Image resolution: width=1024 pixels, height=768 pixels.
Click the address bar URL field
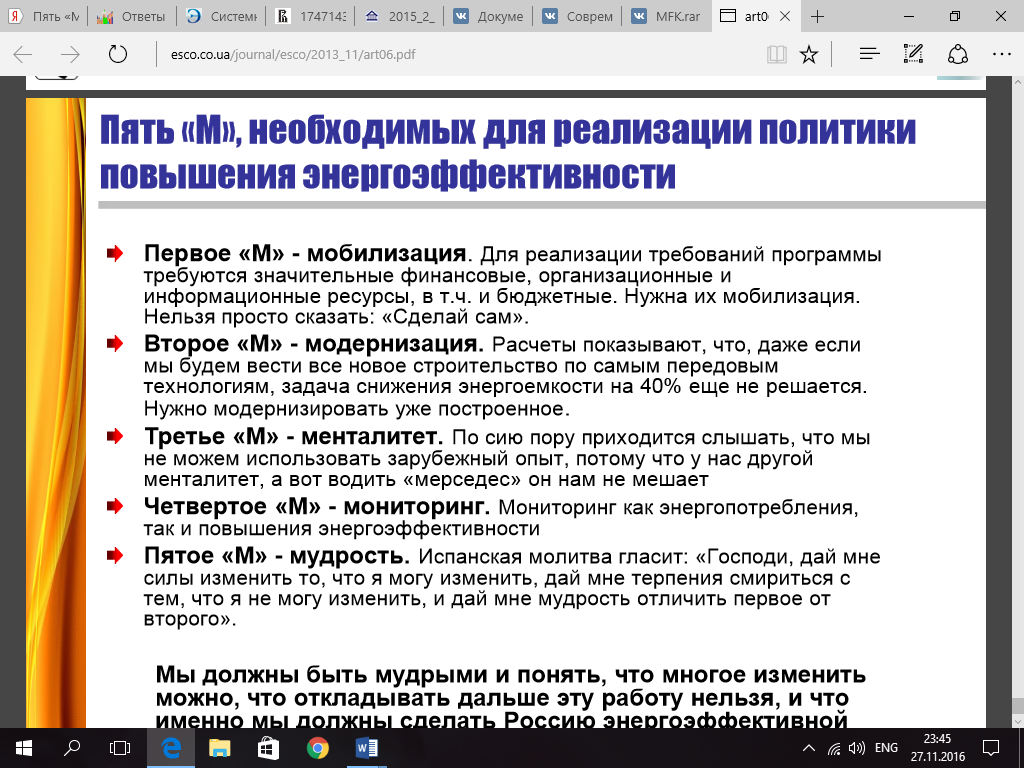(457, 54)
